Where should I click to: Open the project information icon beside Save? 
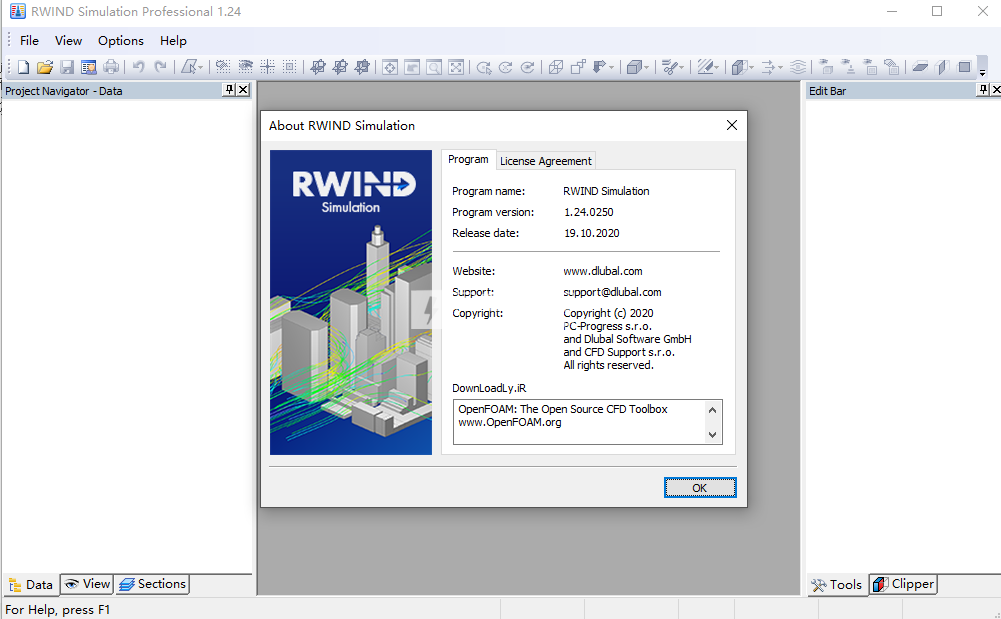pos(89,67)
